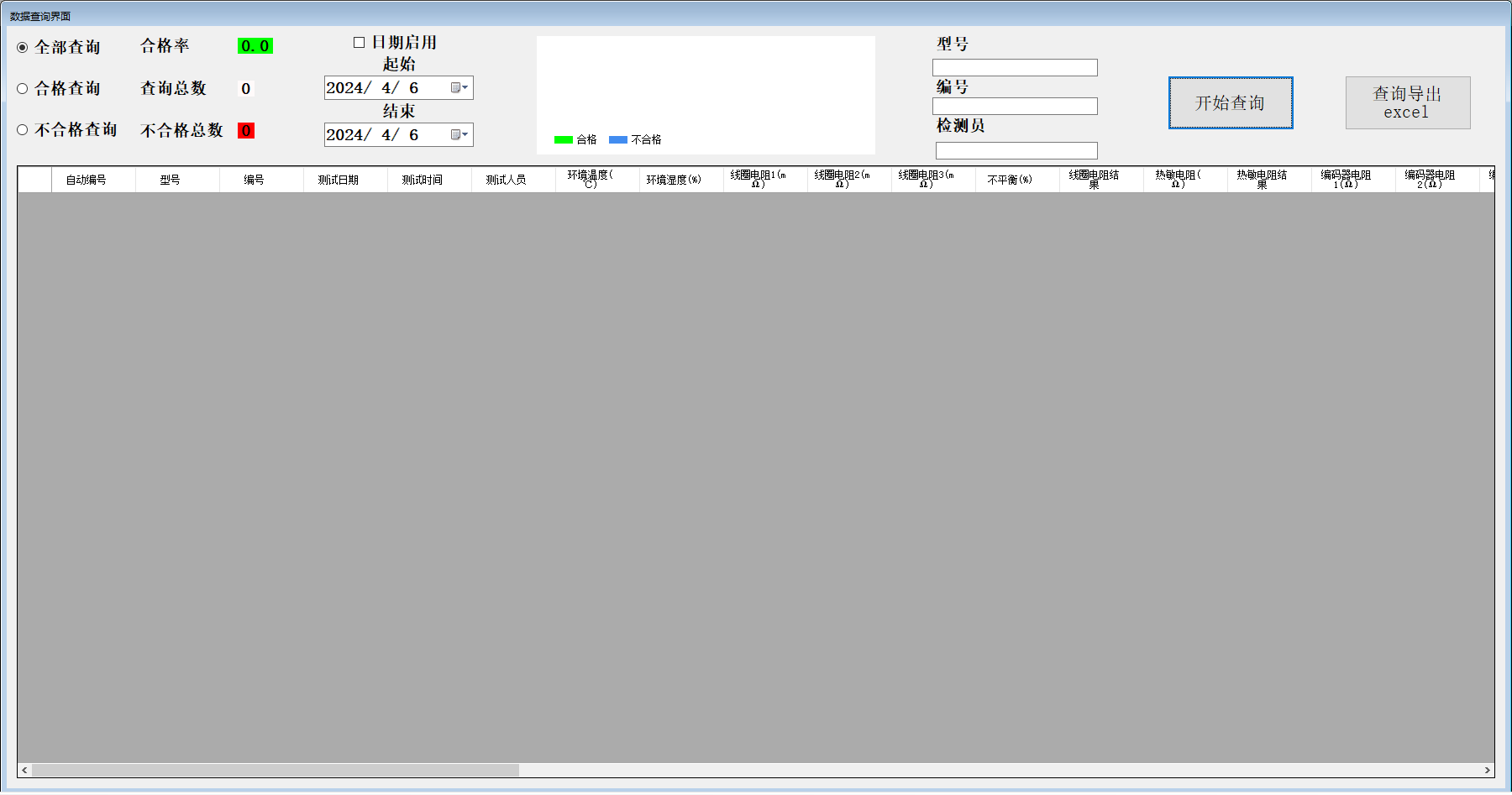This screenshot has height=795, width=1512.
Task: Enable the 日期启用 checkbox
Action: 360,43
